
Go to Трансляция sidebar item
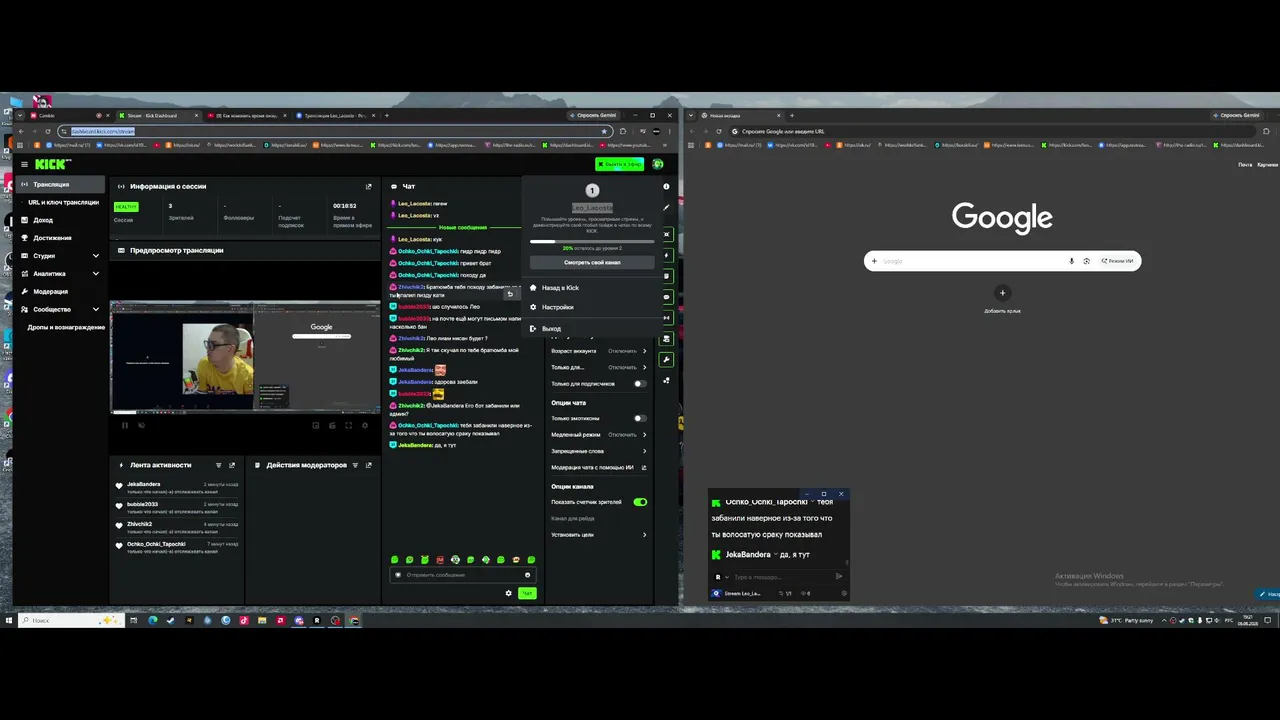click(60, 185)
